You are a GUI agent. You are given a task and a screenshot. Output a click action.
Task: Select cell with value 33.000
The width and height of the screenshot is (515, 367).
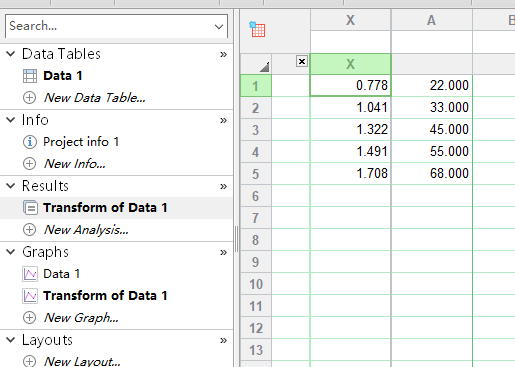point(432,107)
